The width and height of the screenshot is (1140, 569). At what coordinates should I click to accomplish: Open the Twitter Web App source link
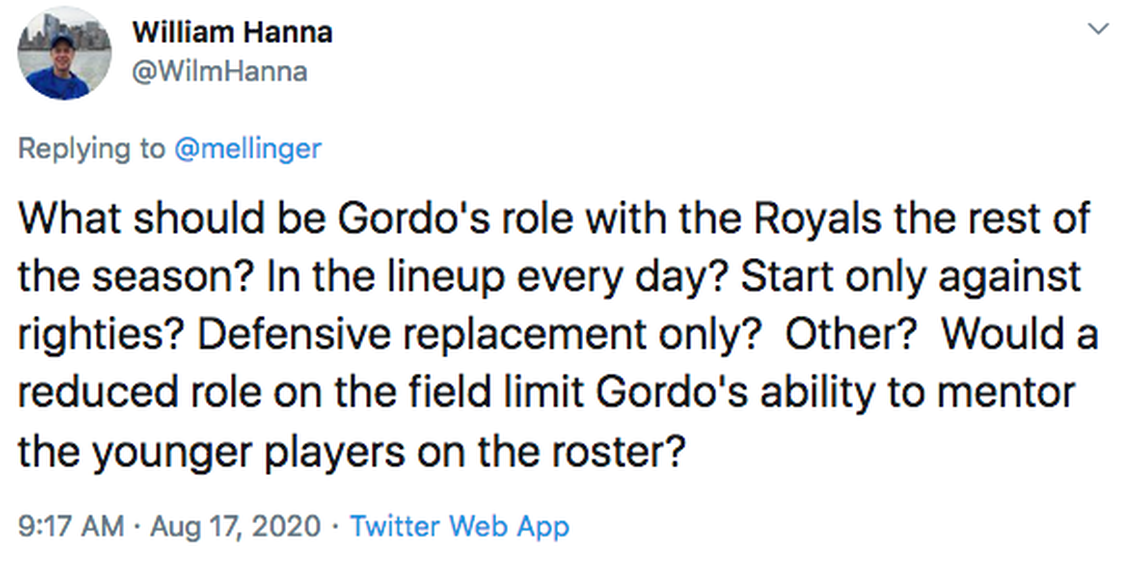pos(459,525)
